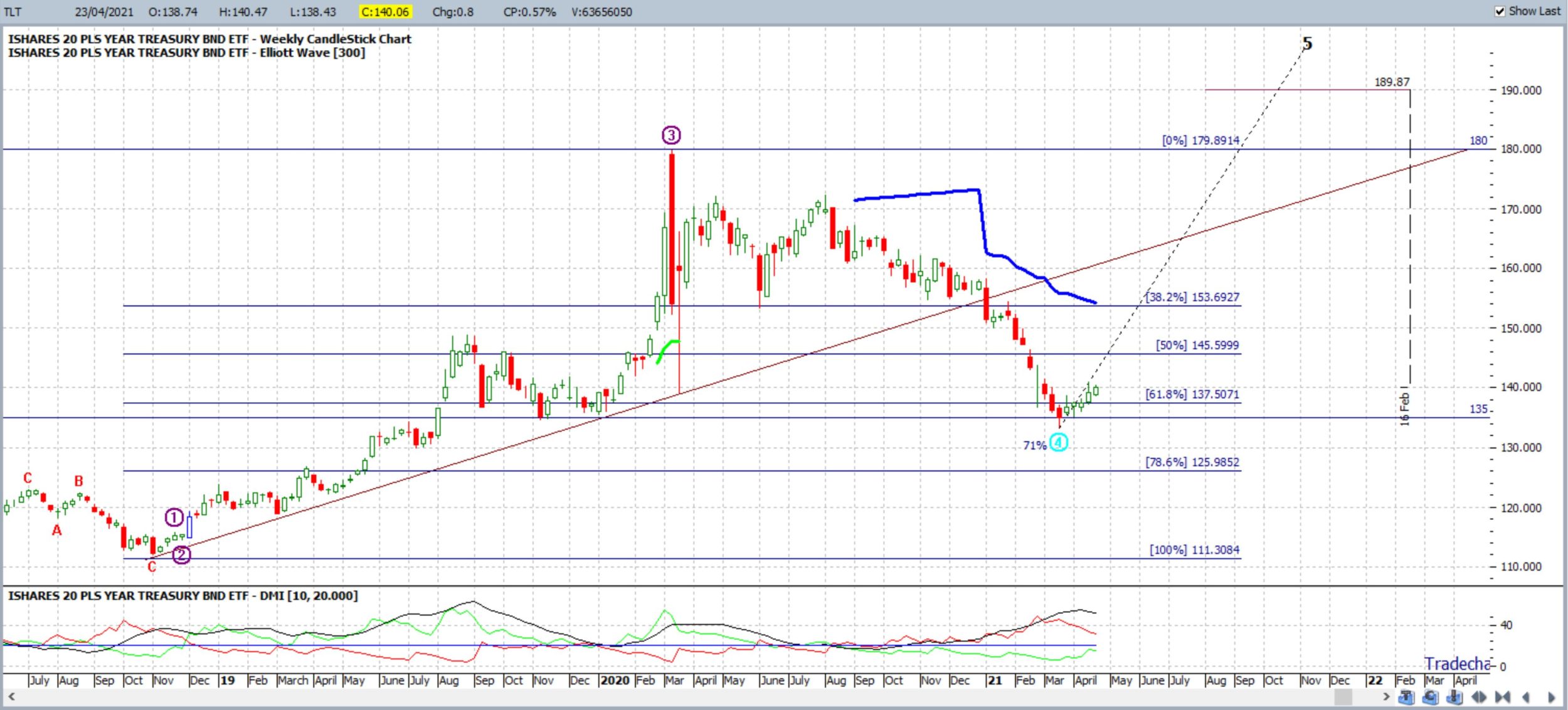This screenshot has height=710, width=1568.
Task: Toggle the Show Last checkbox
Action: (x=1500, y=11)
